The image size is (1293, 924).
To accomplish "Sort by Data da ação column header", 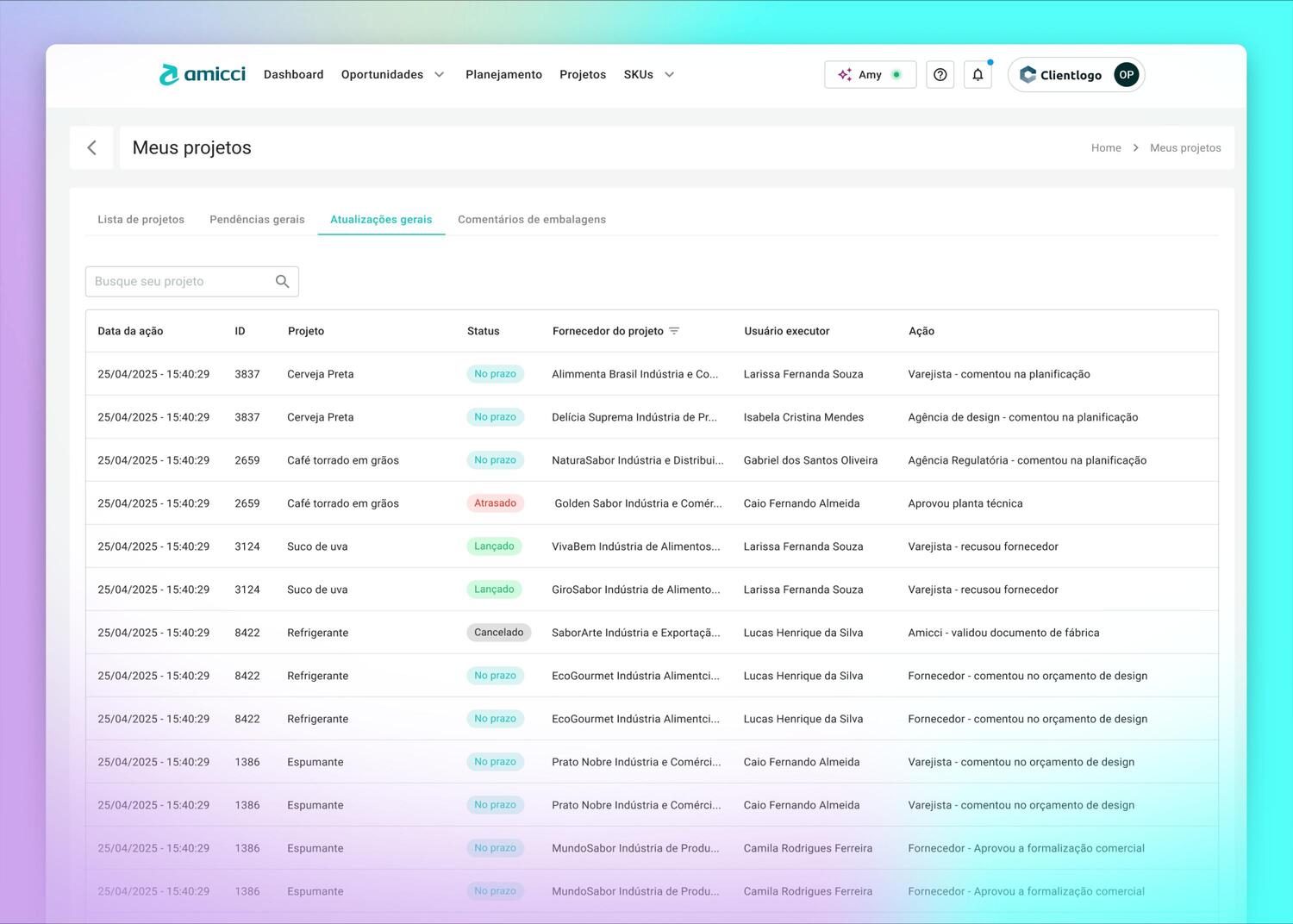I will pyautogui.click(x=130, y=331).
